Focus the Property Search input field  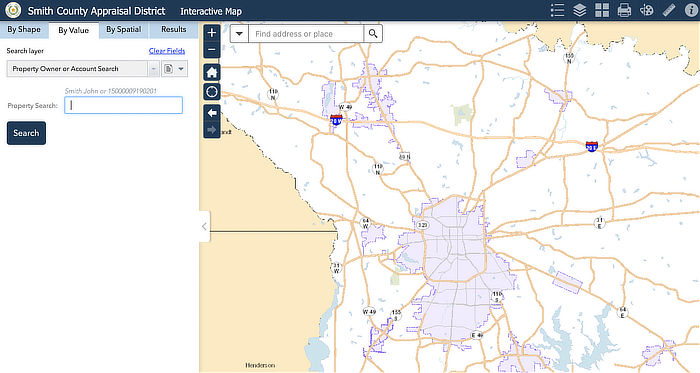[x=124, y=105]
